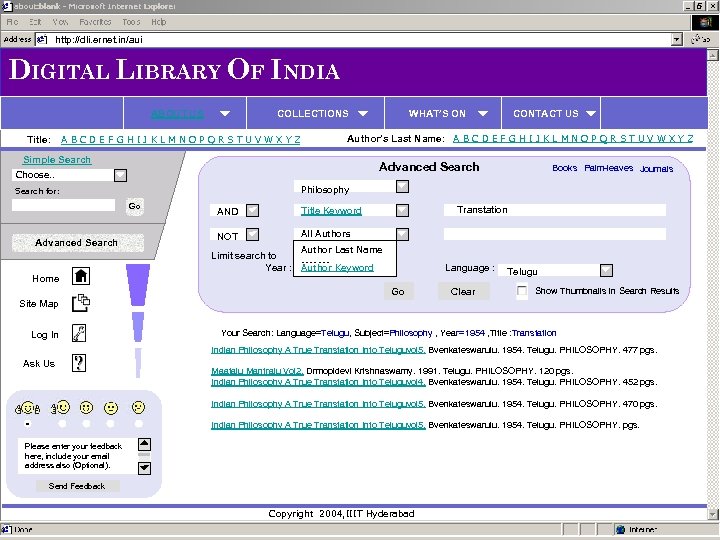Expand the Collections menu arrow
This screenshot has height=540, width=720.
pyautogui.click(x=363, y=113)
